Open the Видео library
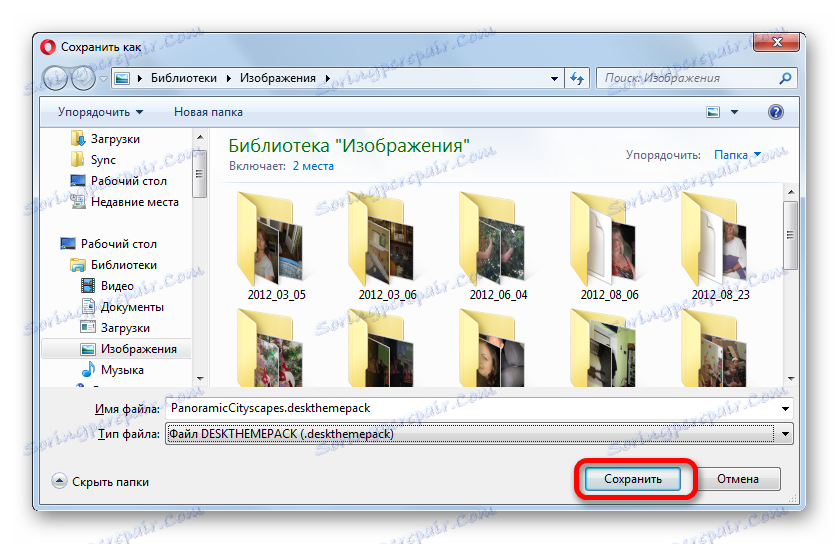This screenshot has width=839, height=544. pyautogui.click(x=117, y=286)
